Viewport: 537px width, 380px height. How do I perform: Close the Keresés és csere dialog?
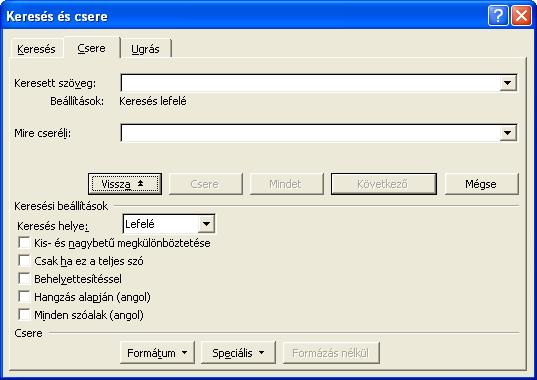(521, 16)
